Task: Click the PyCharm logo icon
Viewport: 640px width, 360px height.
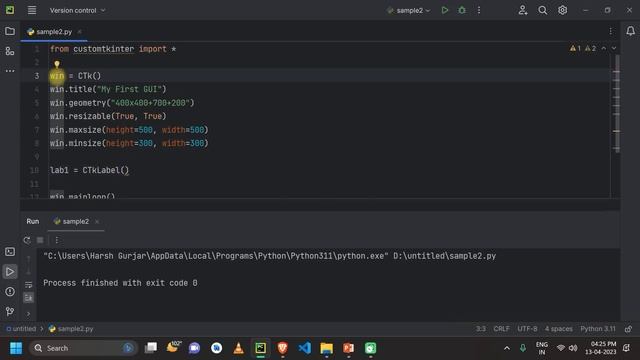Action: pos(10,10)
